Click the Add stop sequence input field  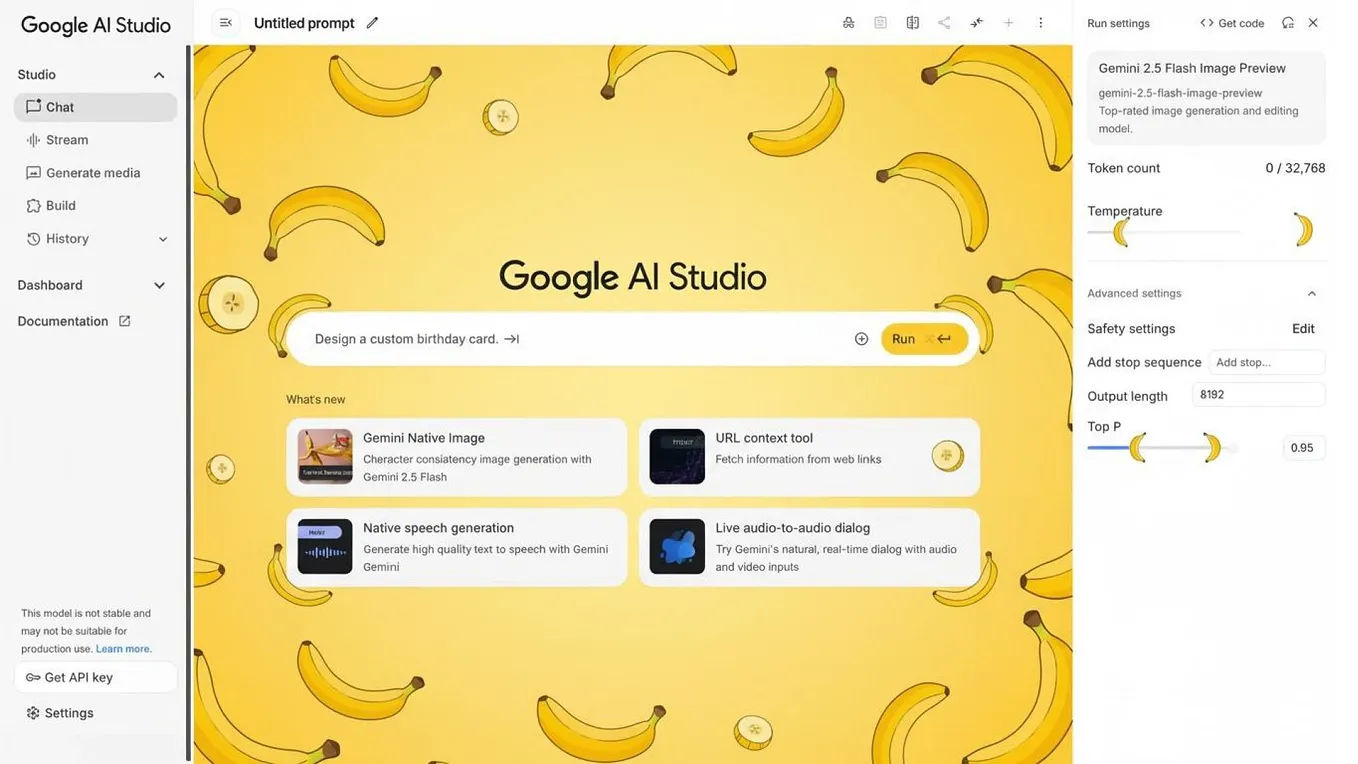[1266, 361]
